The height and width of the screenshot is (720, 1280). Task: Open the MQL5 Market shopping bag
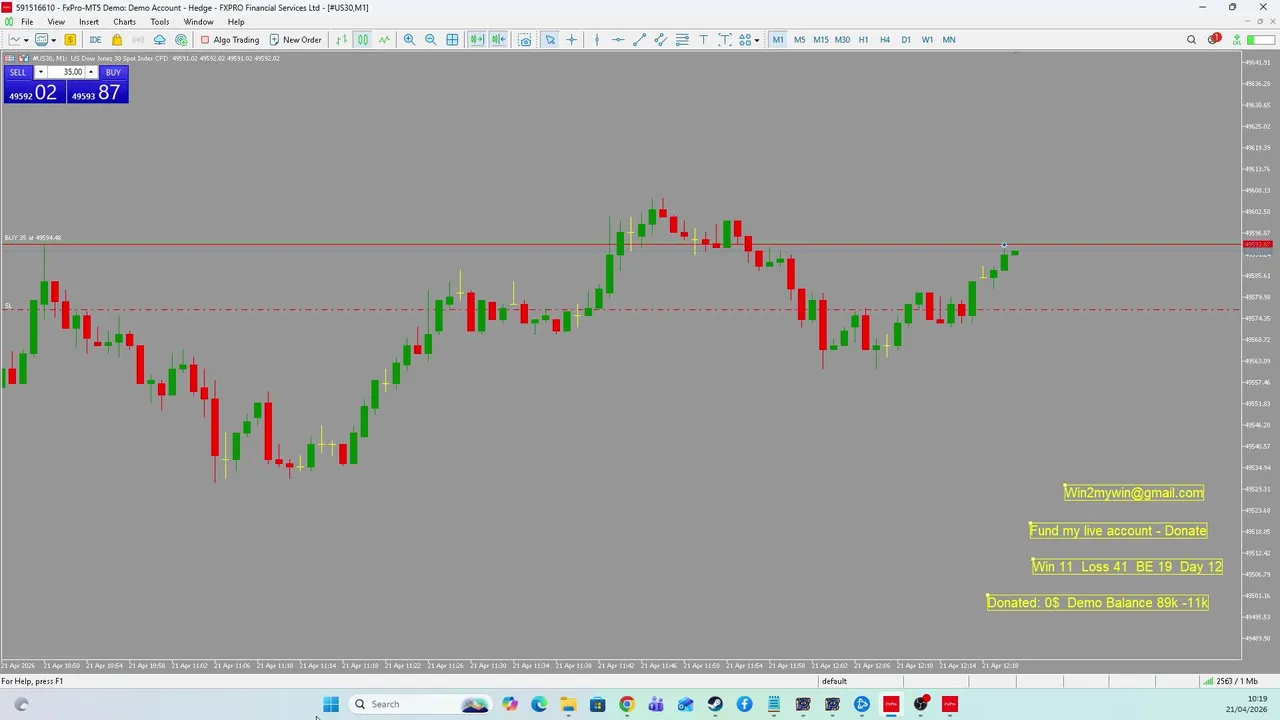117,40
